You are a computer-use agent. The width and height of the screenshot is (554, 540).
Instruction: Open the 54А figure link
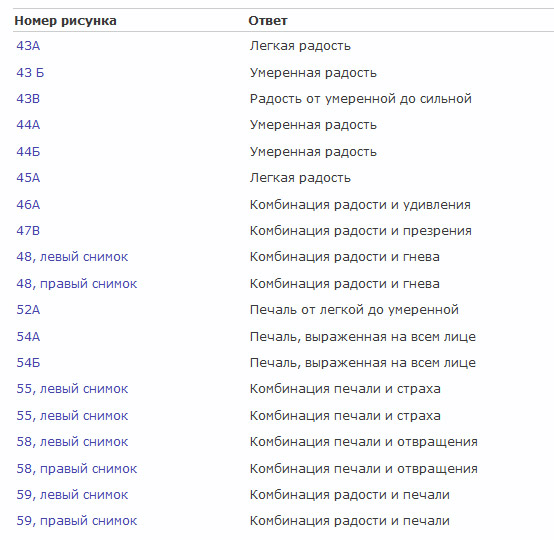(x=28, y=336)
